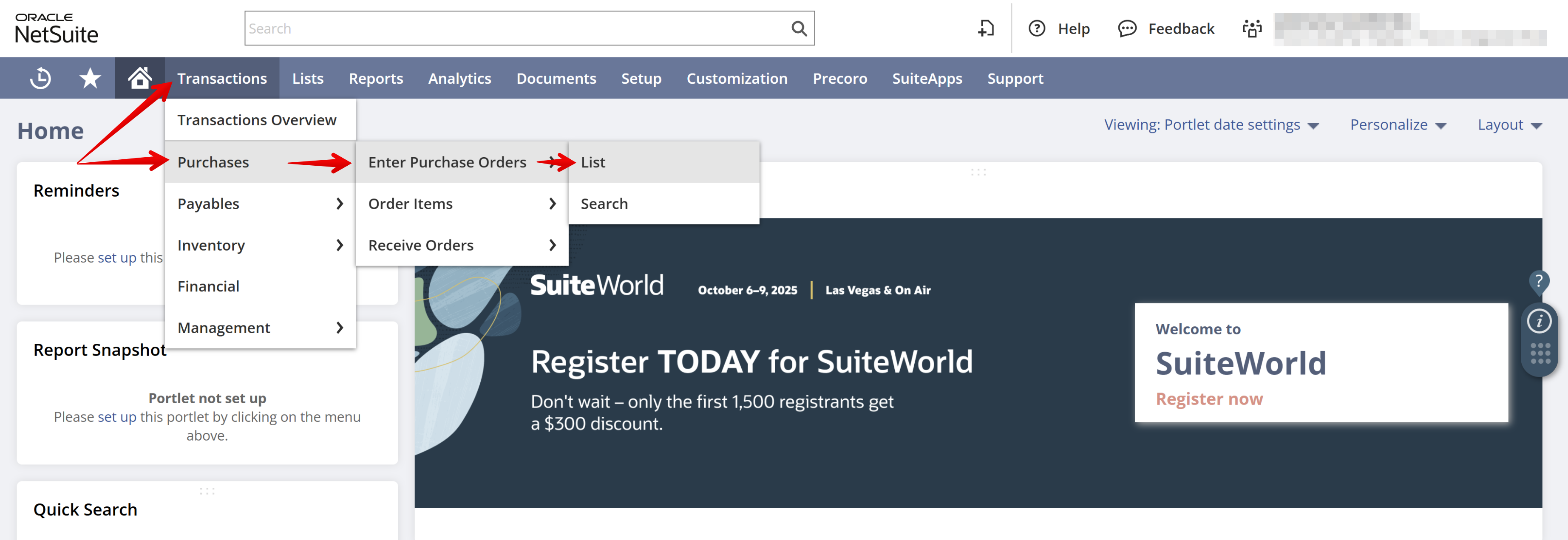Open the change roles people icon
1568x540 pixels.
(1252, 28)
